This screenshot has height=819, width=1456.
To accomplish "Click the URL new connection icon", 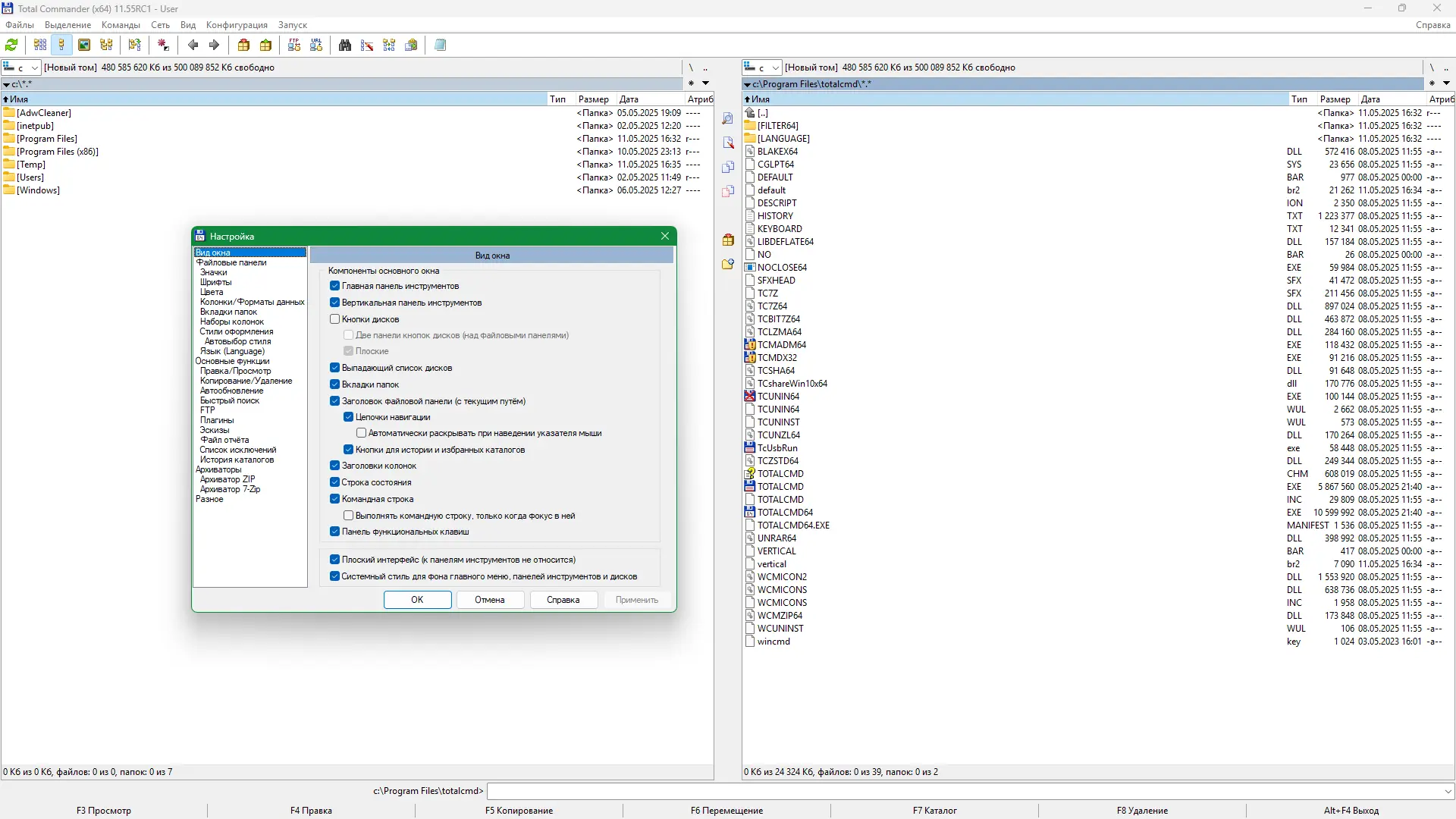I will coord(316,45).
